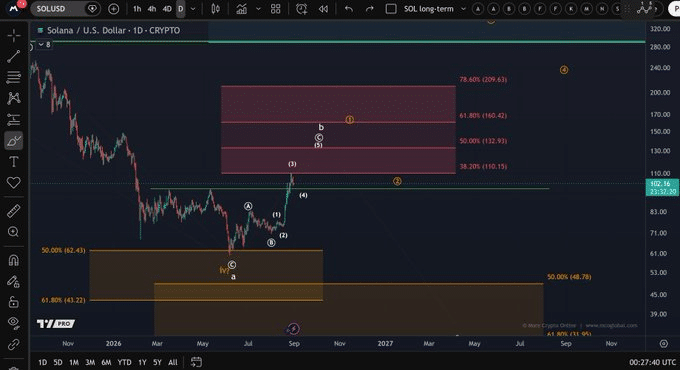Viewport: 680px width, 370px height.
Task: Open indicator templates grid
Action: coord(275,9)
